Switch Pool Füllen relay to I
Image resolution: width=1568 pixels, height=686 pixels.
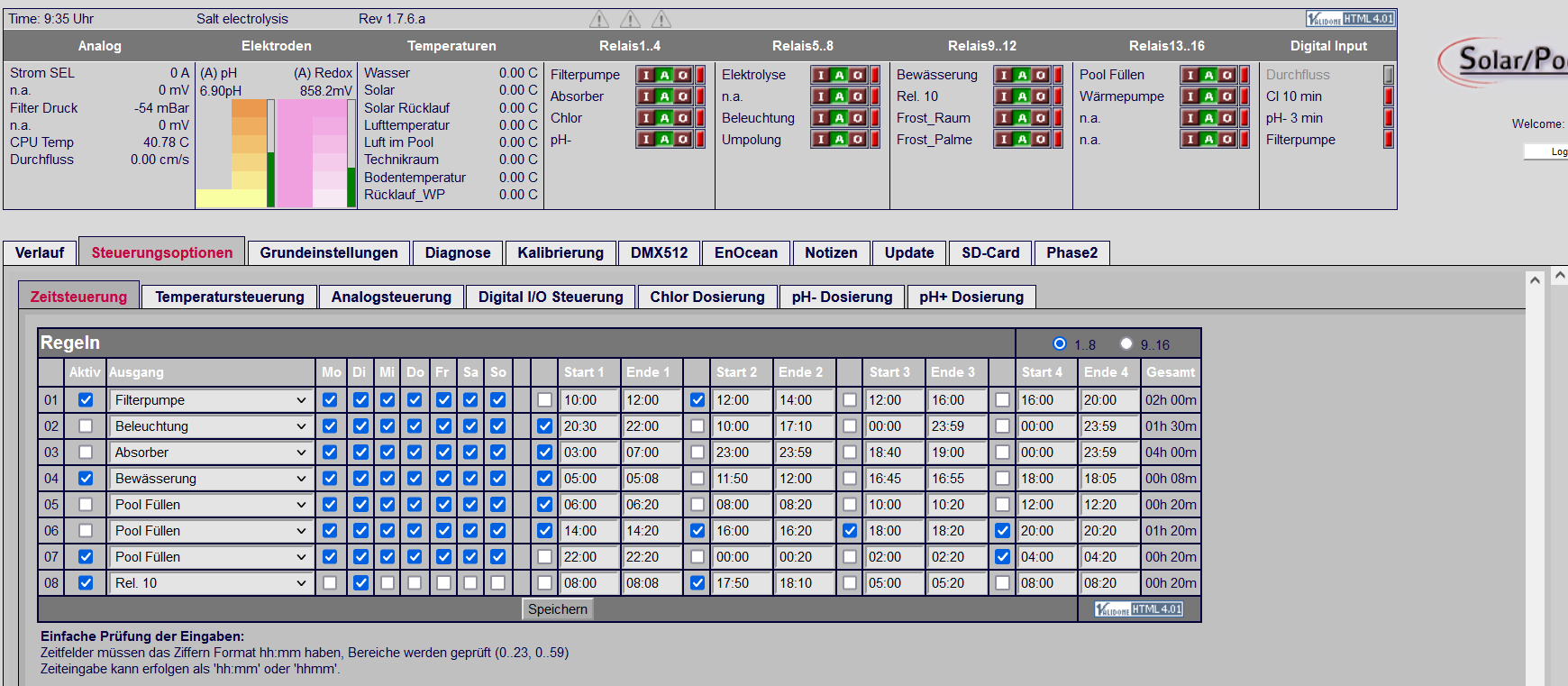click(x=1190, y=75)
